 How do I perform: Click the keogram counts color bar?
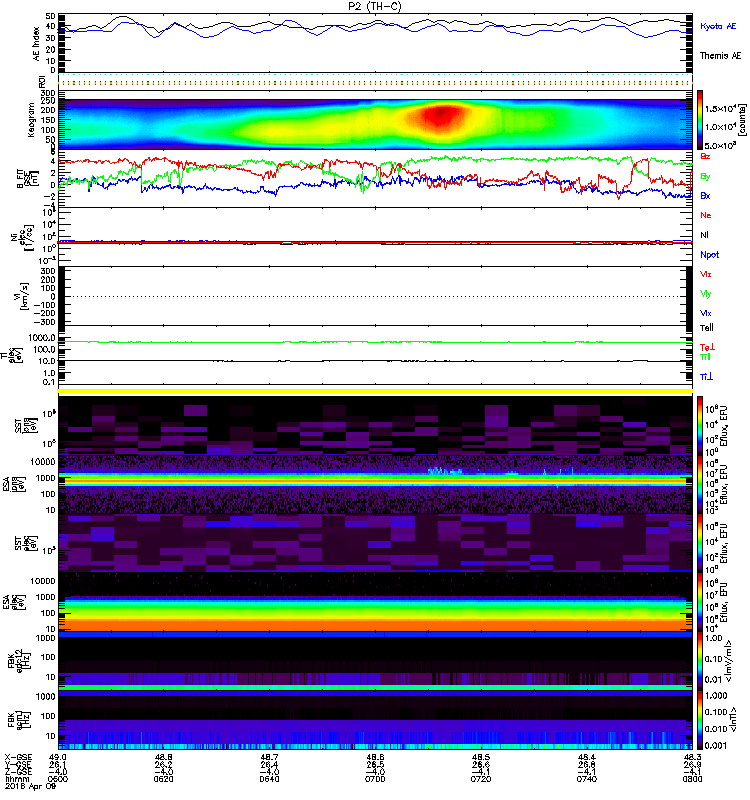(x=700, y=120)
